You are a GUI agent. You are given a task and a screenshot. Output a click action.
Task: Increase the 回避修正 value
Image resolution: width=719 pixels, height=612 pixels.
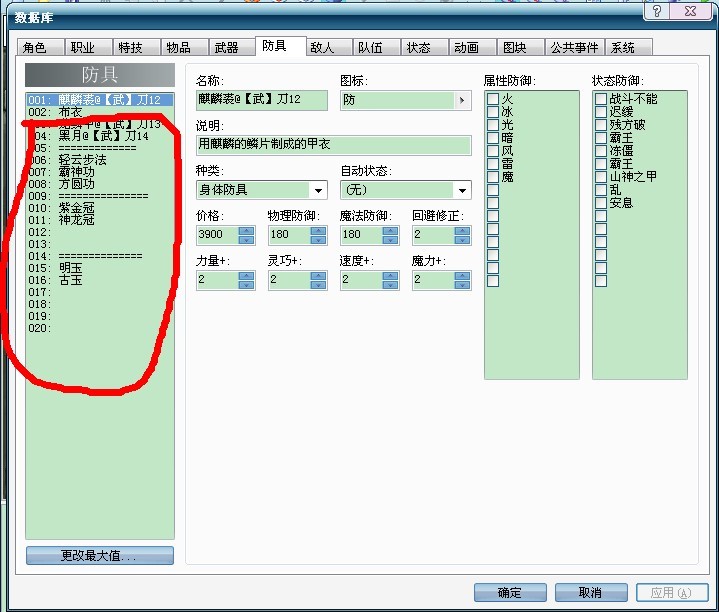click(462, 231)
